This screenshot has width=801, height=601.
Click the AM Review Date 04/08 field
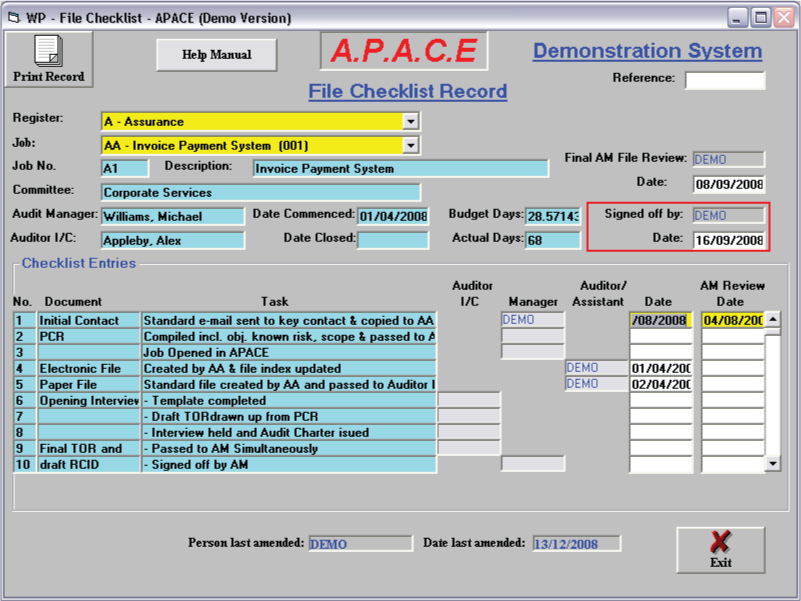tap(733, 320)
